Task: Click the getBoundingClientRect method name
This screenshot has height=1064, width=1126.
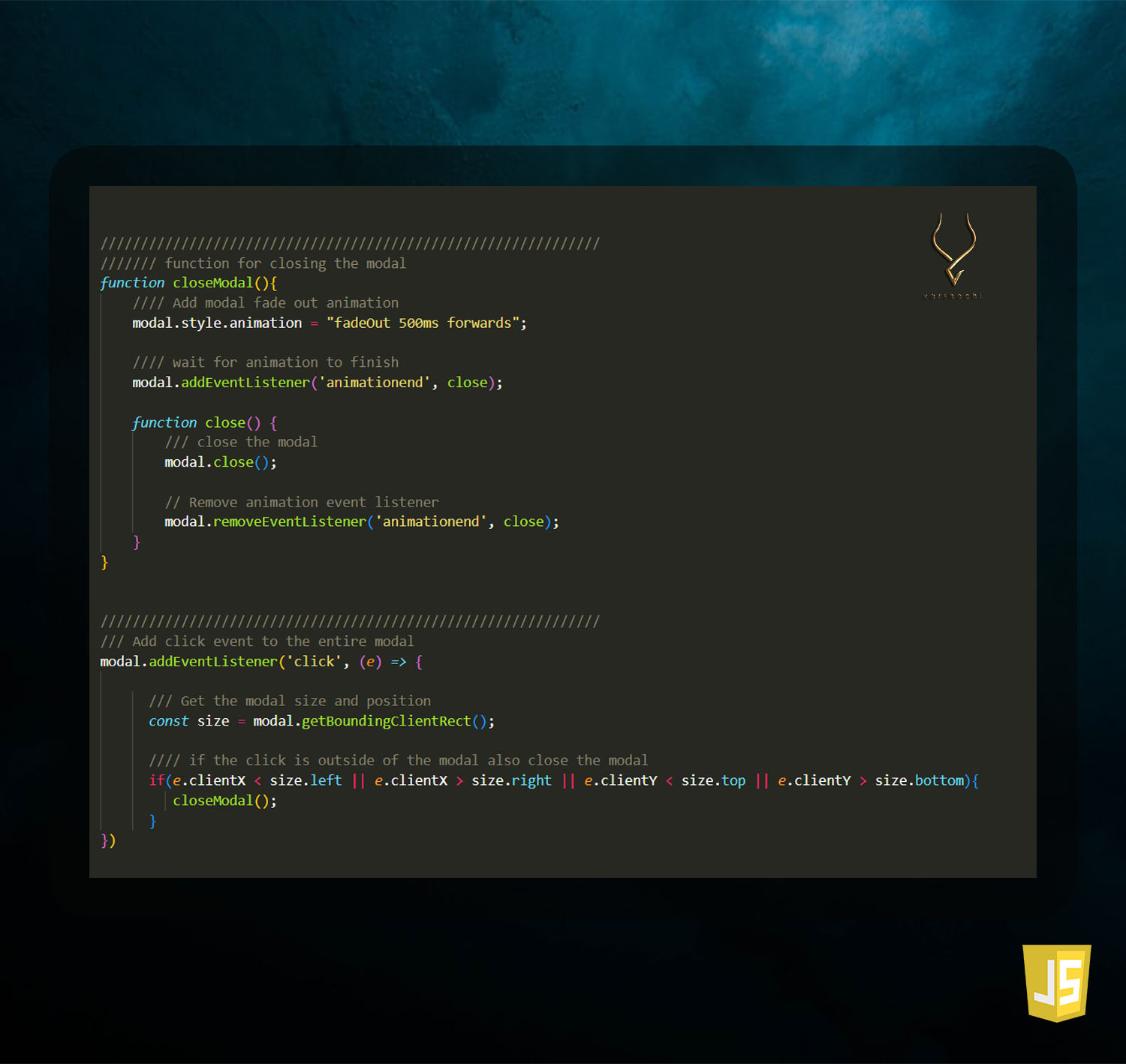Action: click(386, 721)
